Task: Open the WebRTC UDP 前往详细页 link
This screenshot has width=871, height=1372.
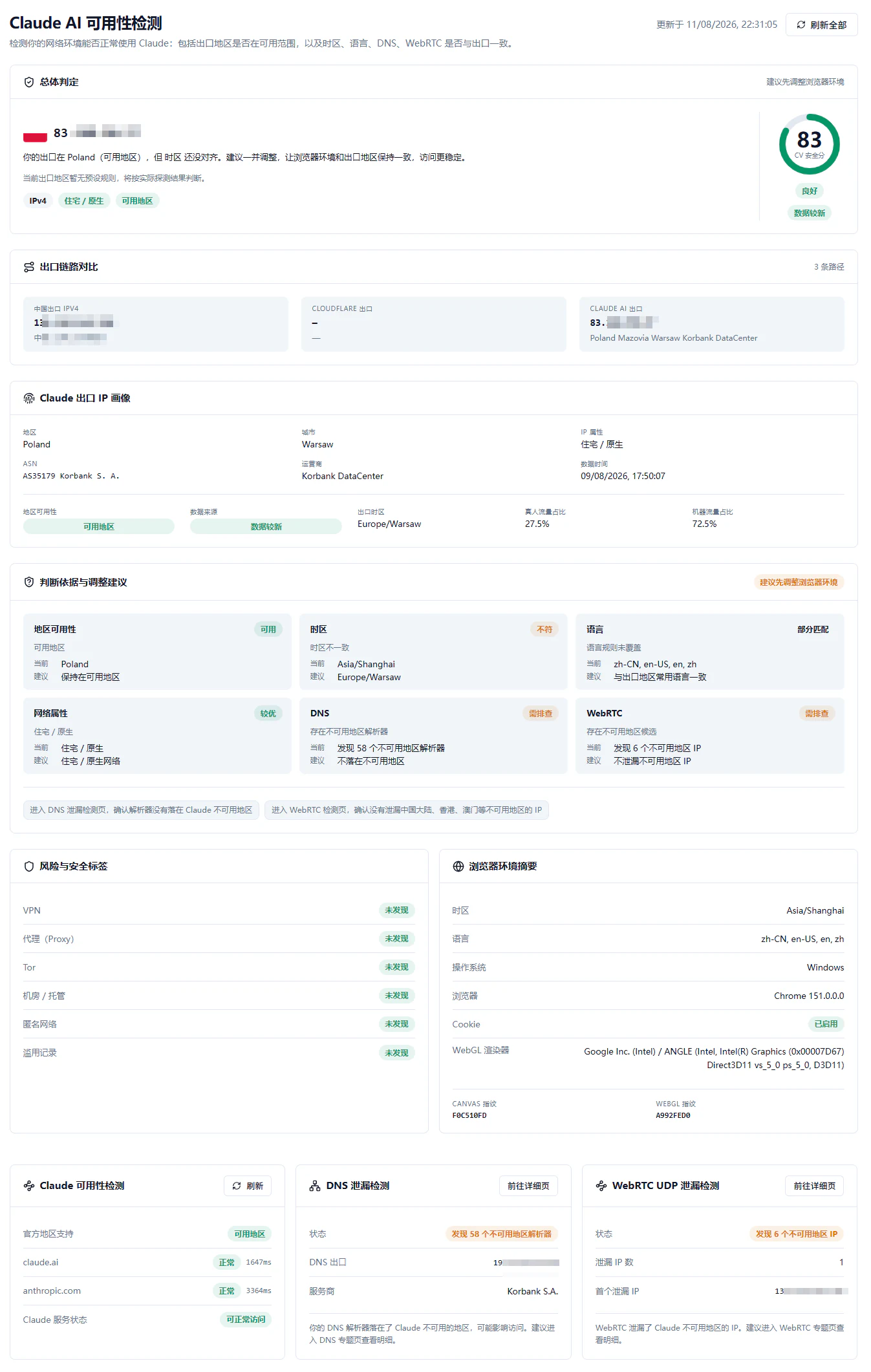Action: click(x=815, y=1186)
